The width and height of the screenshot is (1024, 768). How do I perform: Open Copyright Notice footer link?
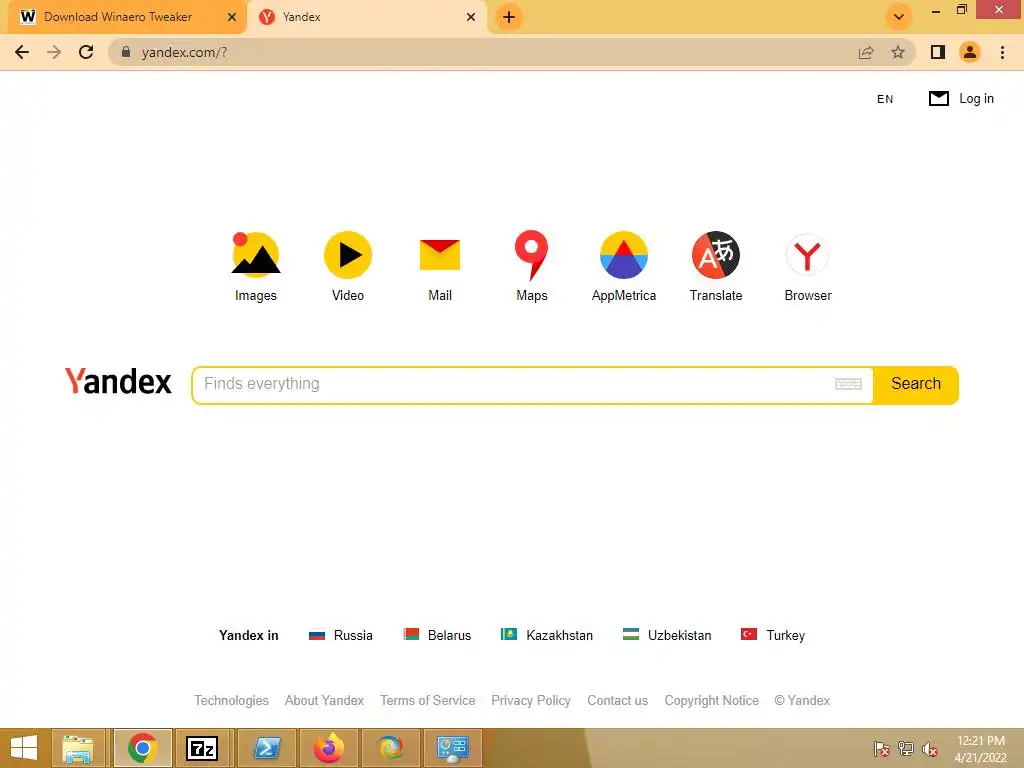click(712, 700)
